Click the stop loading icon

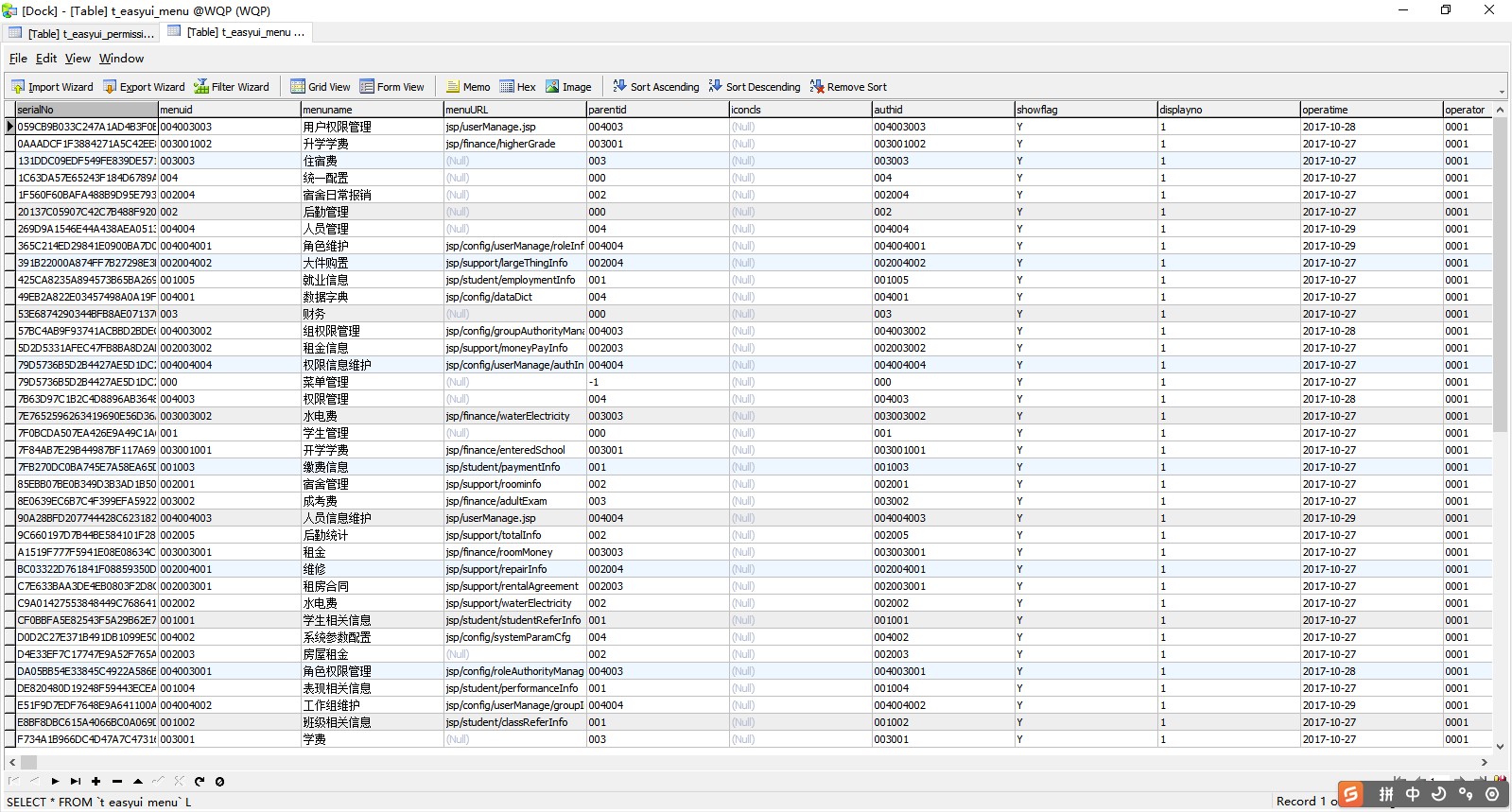219,782
